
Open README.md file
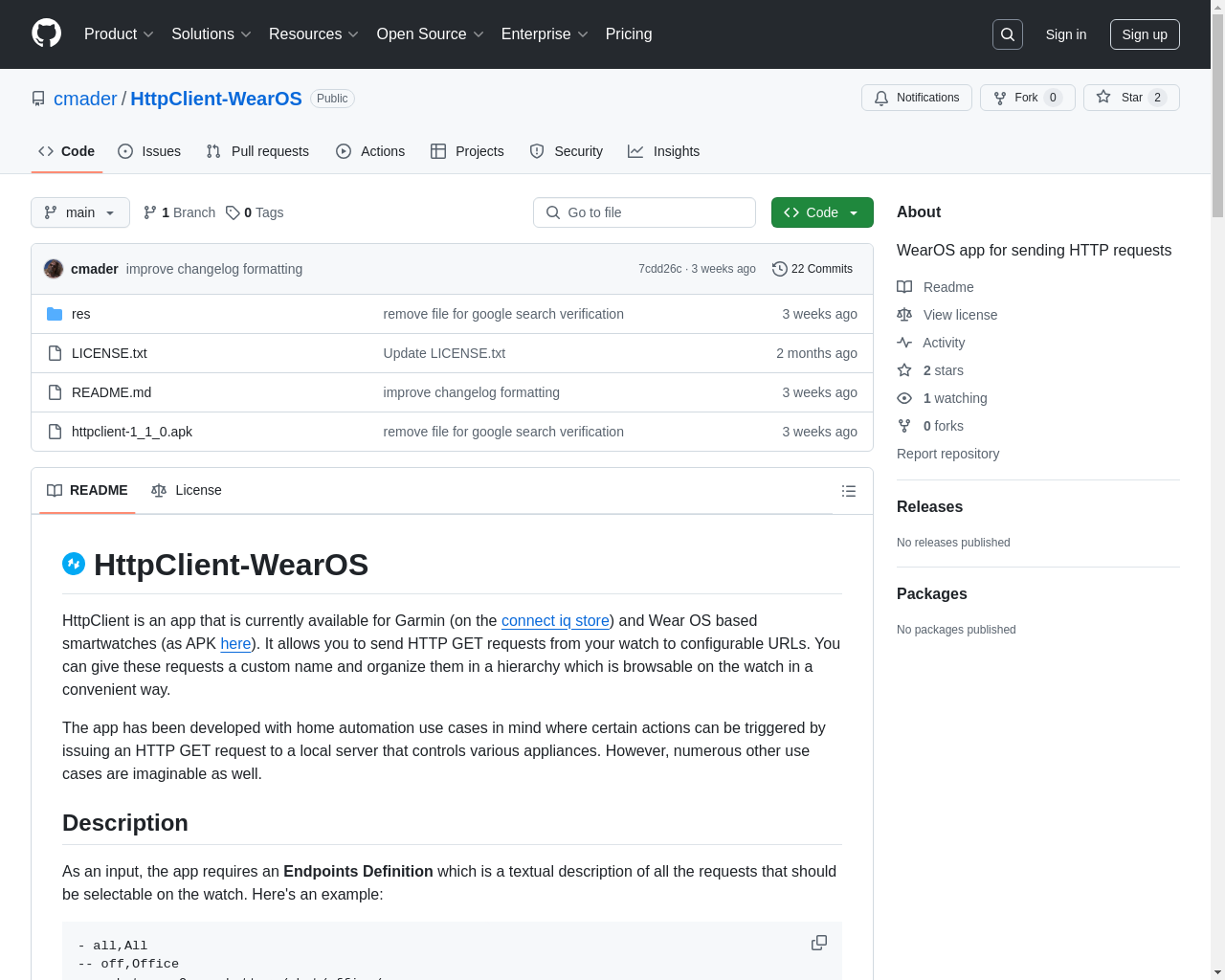[111, 392]
